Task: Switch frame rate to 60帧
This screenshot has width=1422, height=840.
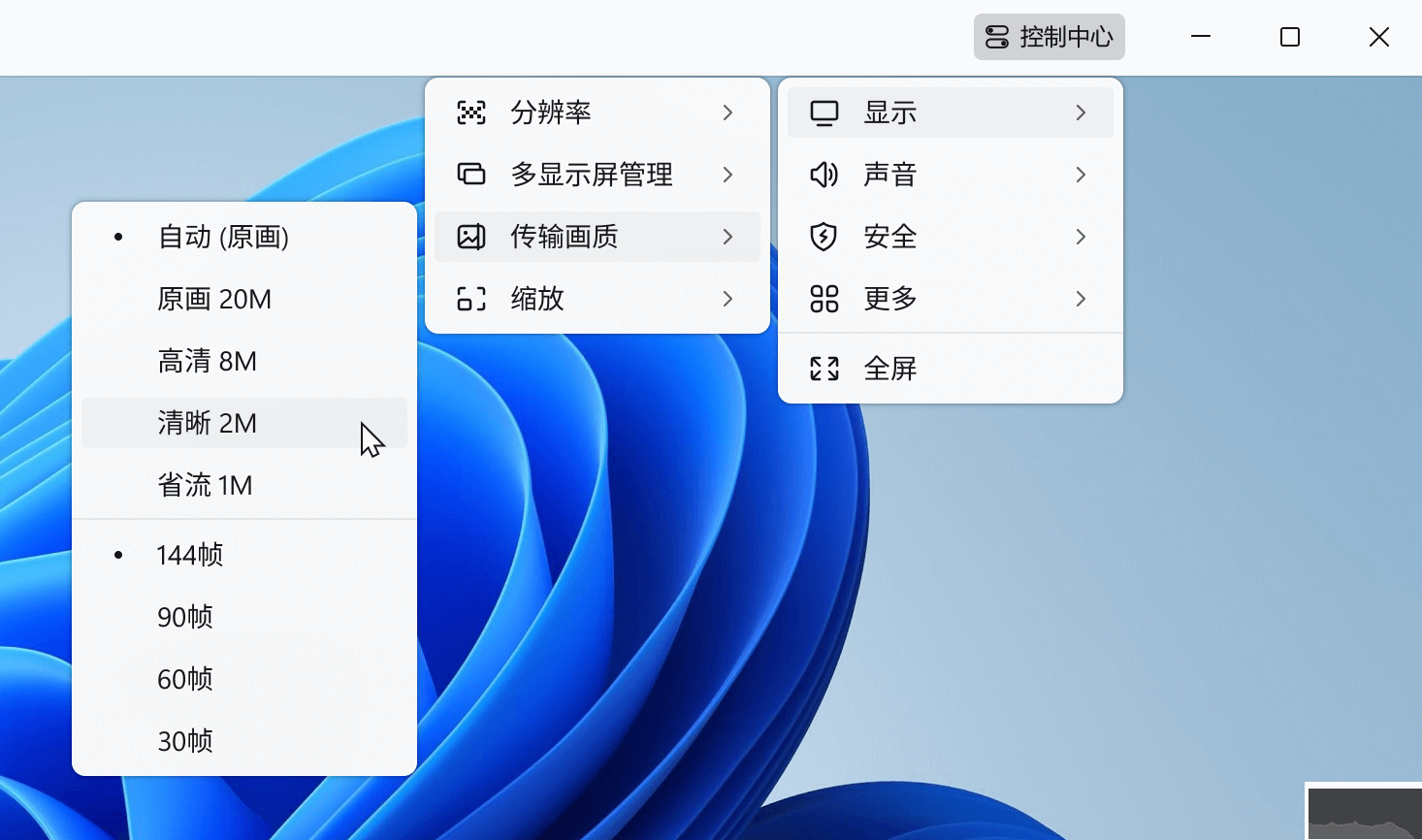Action: click(185, 679)
